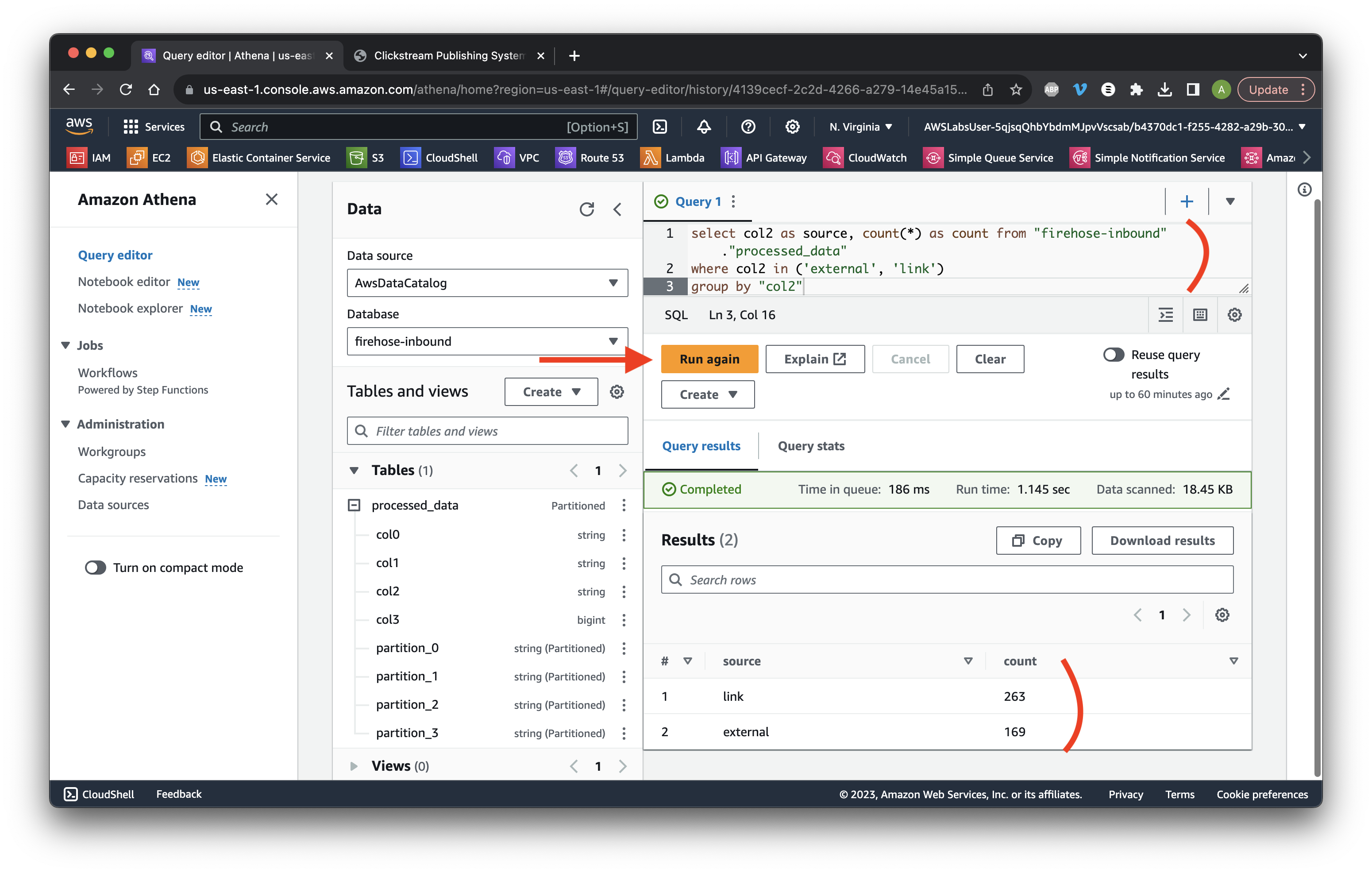Open the Notebook editor nav item
Viewport: 1372px width, 873px height.
tap(123, 282)
